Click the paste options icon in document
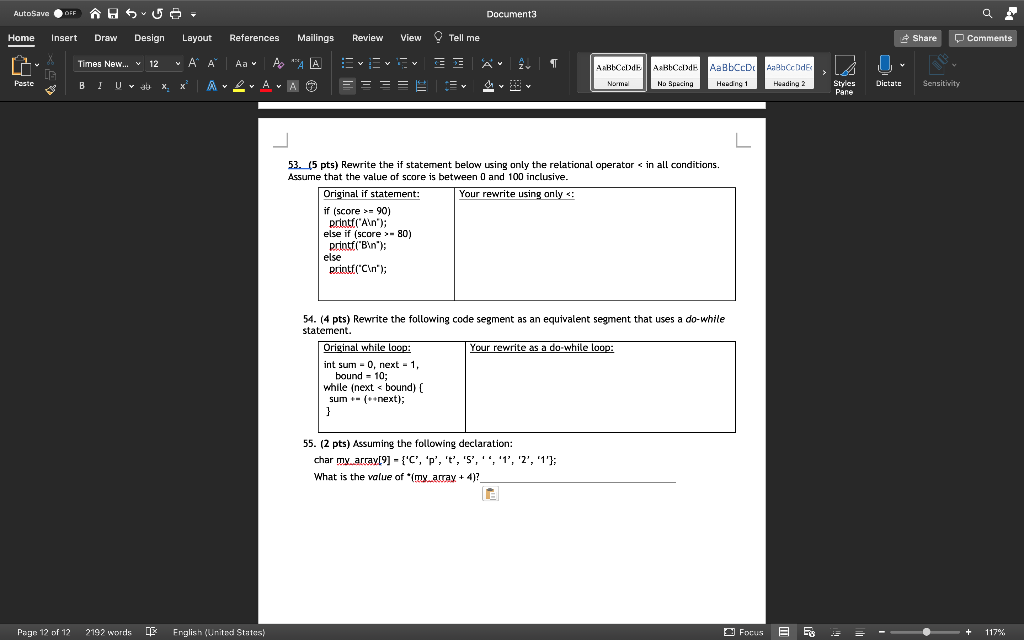Image resolution: width=1024 pixels, height=640 pixels. 490,494
